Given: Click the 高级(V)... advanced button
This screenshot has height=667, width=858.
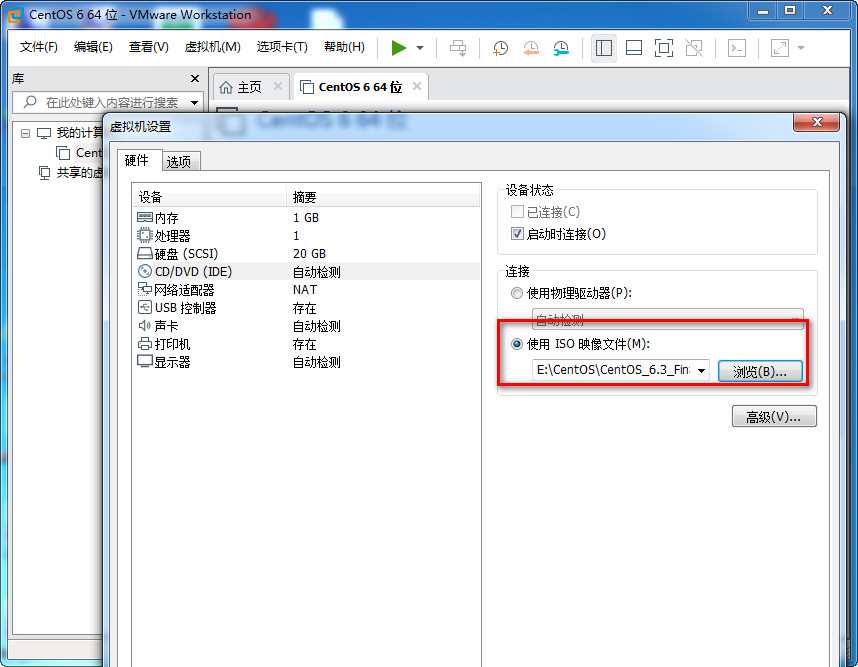Looking at the screenshot, I should click(x=774, y=417).
